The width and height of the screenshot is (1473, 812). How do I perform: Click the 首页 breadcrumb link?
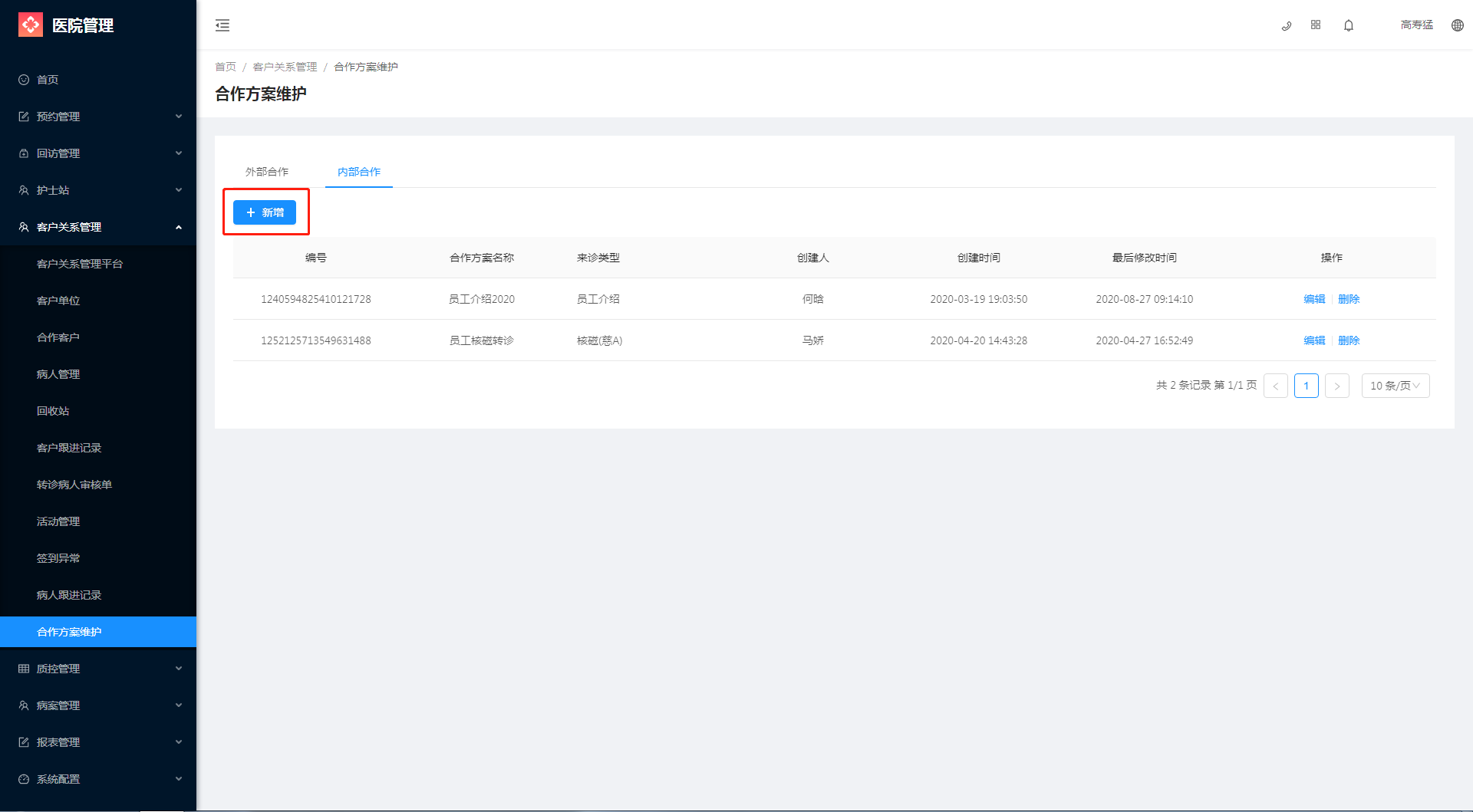point(226,67)
